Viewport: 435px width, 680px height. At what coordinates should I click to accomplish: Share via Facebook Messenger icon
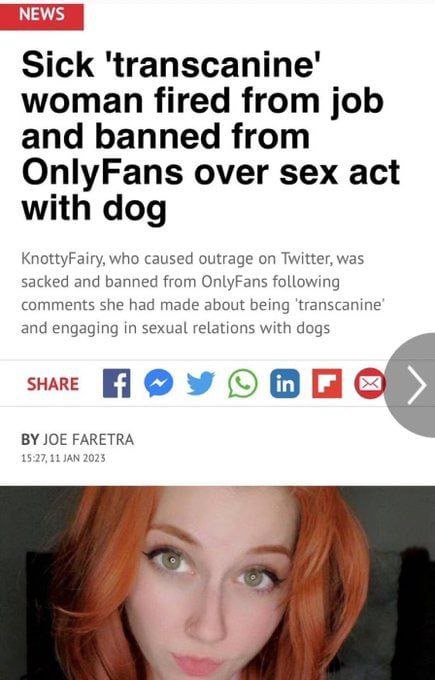[x=158, y=384]
